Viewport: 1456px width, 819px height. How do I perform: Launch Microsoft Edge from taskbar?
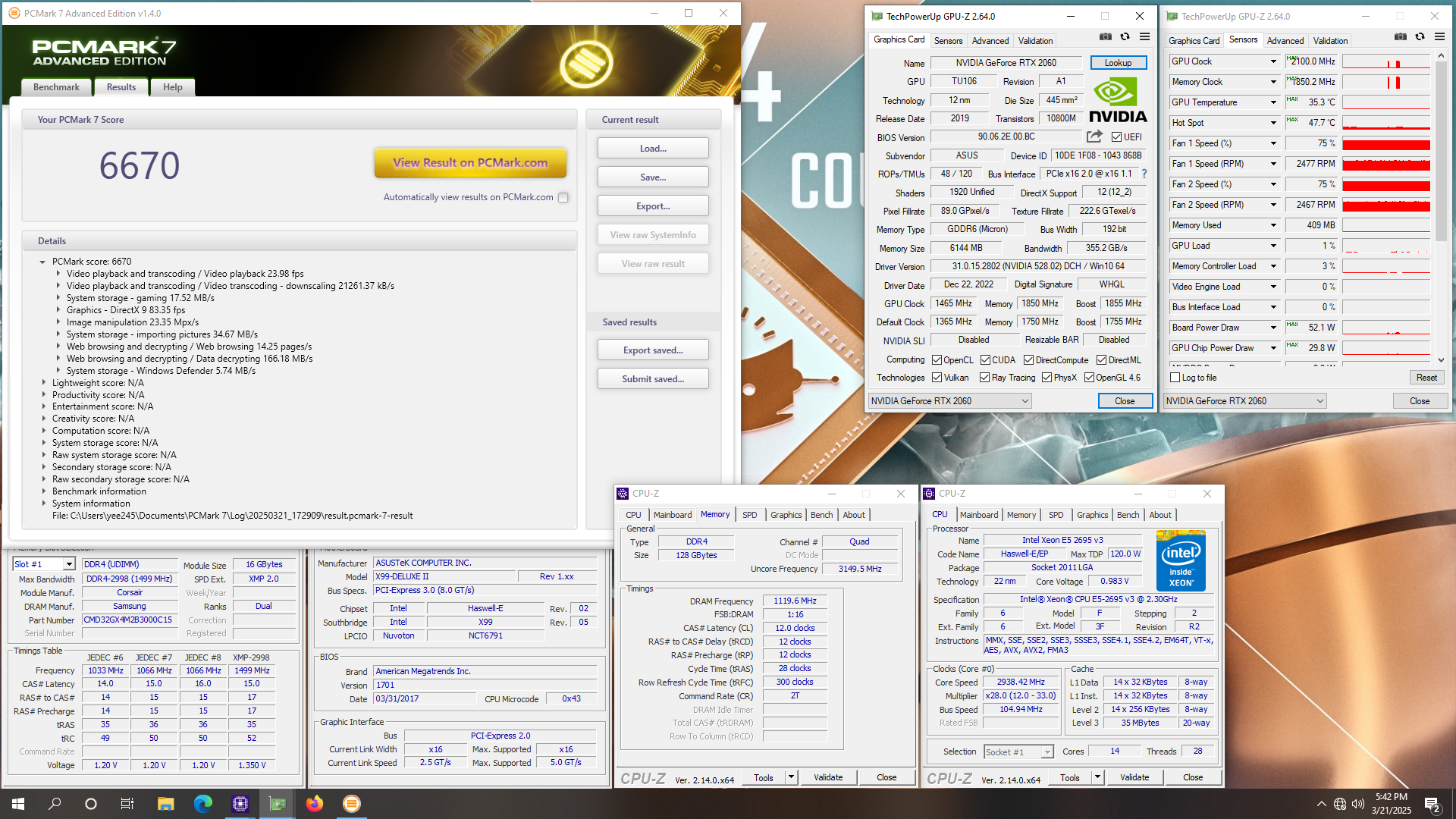(202, 804)
